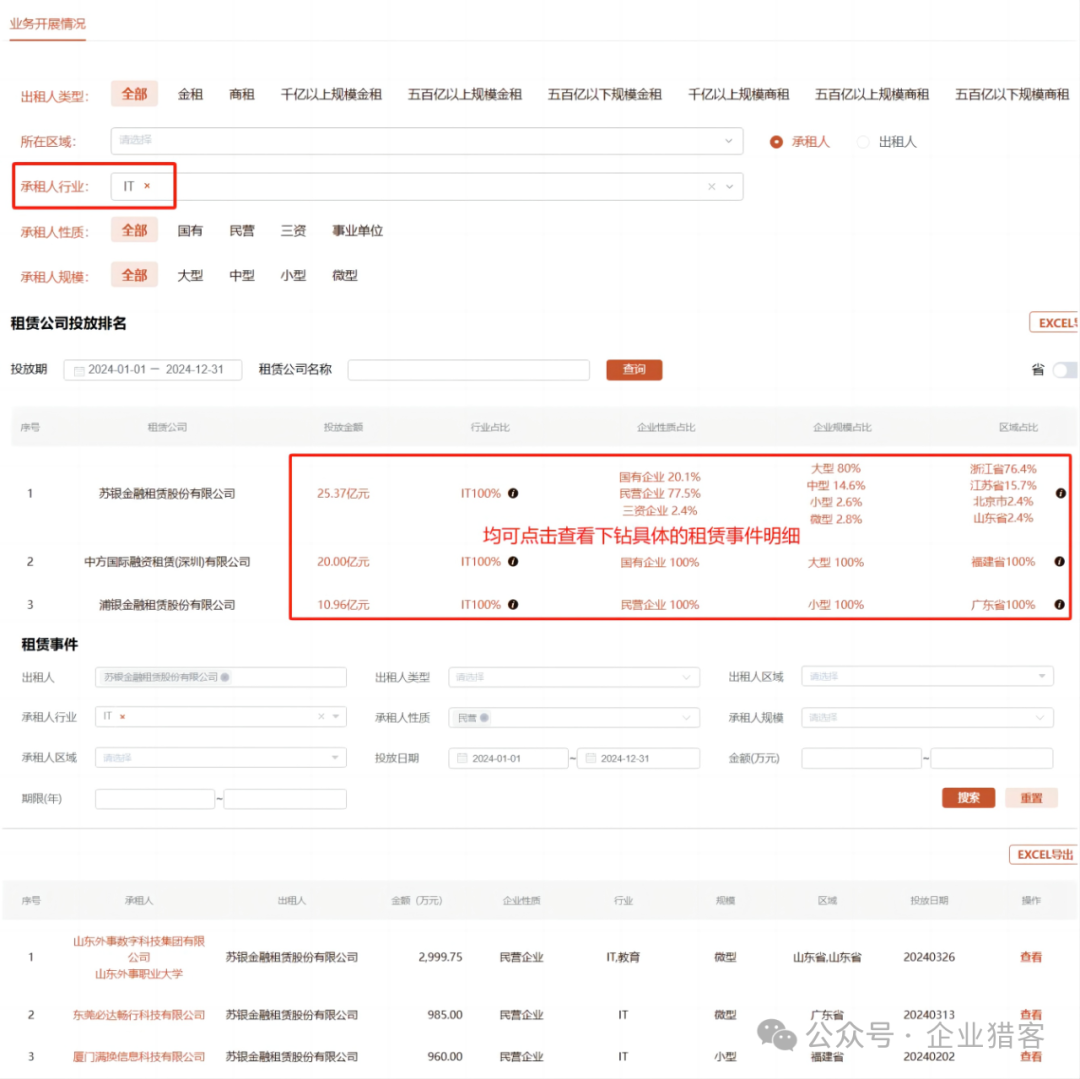Click 金额(万元) minimum input field

coord(861,758)
